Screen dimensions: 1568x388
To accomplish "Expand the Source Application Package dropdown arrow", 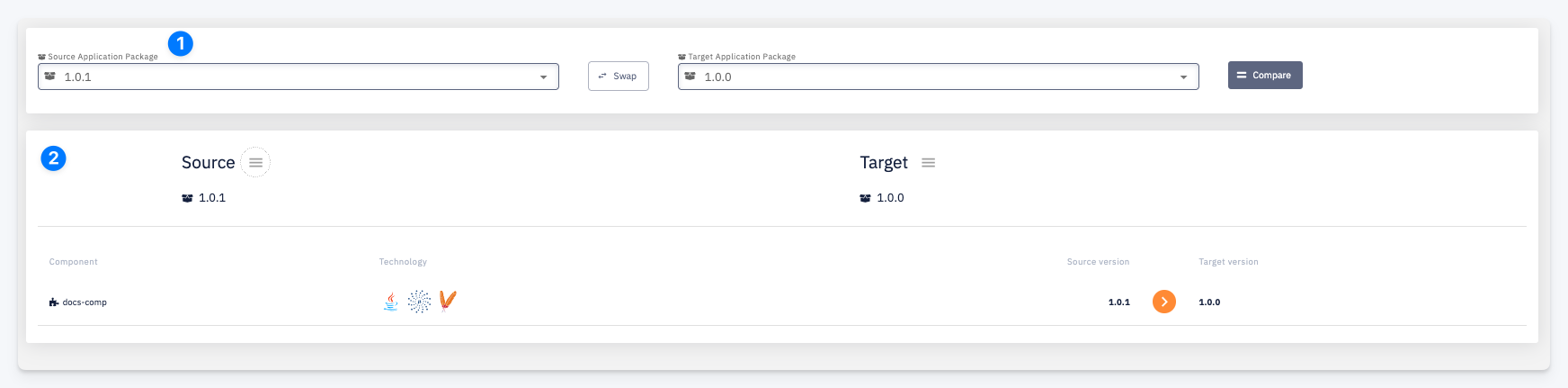I will point(543,77).
